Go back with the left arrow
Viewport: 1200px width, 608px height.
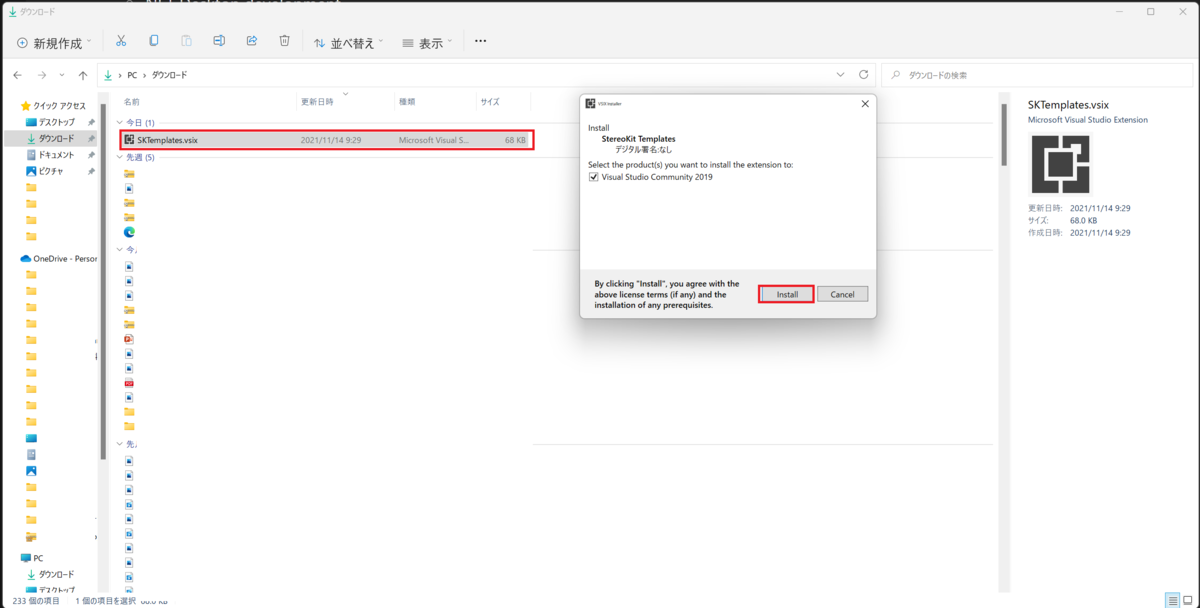coord(18,75)
